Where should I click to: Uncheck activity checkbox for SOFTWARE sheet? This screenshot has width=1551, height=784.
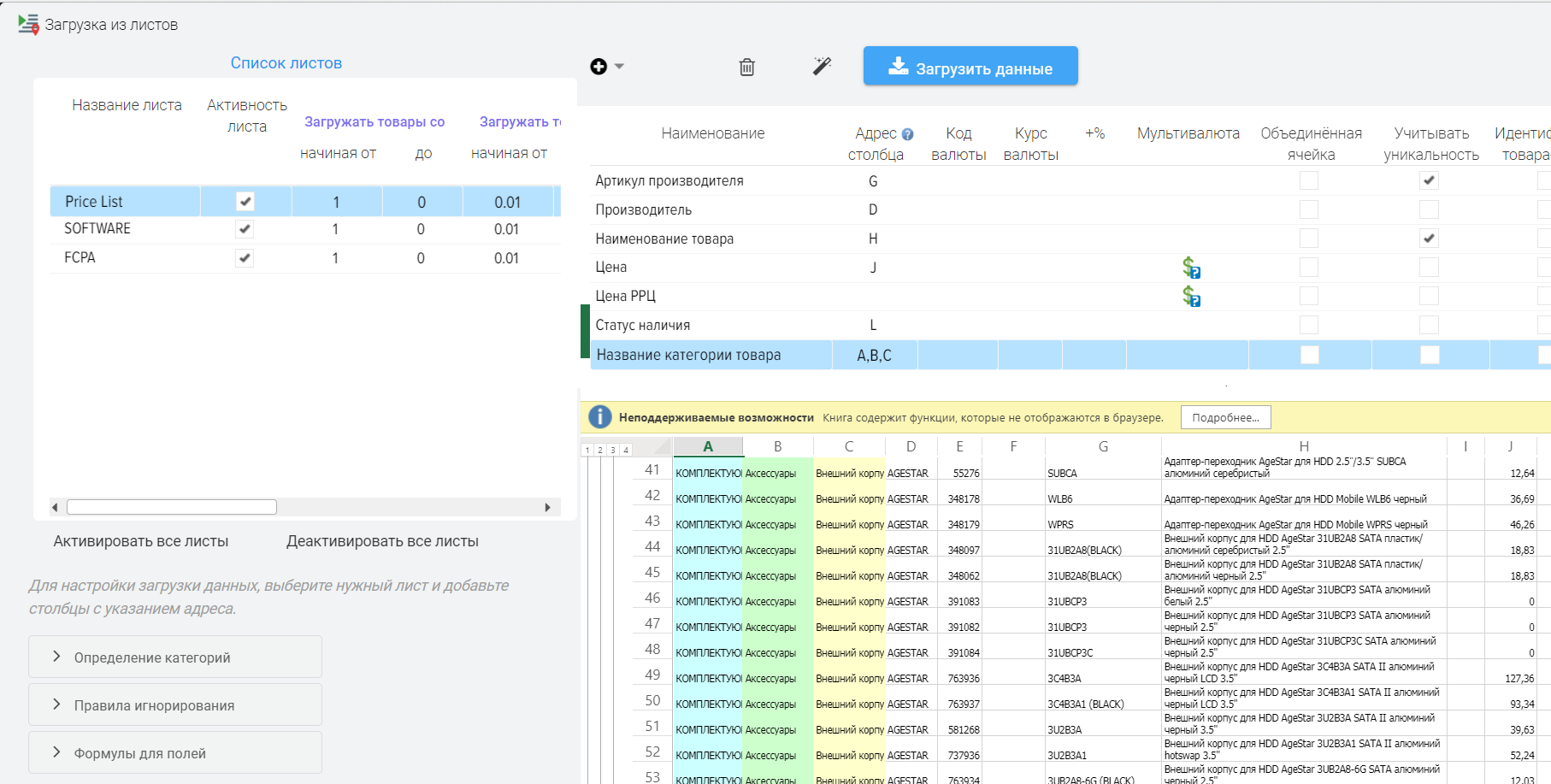245,229
